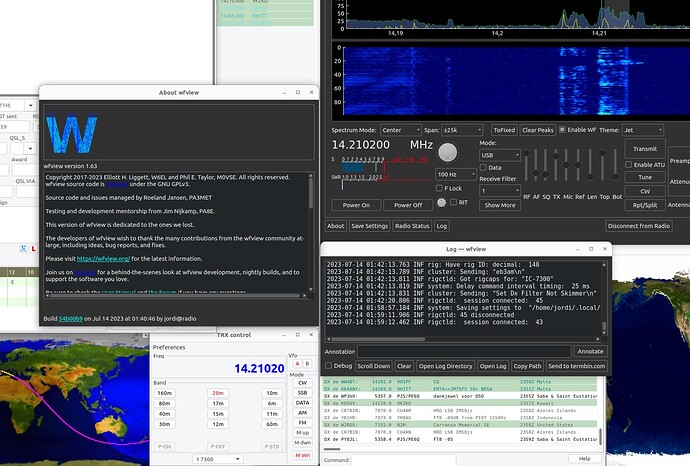Check the Enable ATU box
Screen dimensions: 690x466
[x=629, y=165]
